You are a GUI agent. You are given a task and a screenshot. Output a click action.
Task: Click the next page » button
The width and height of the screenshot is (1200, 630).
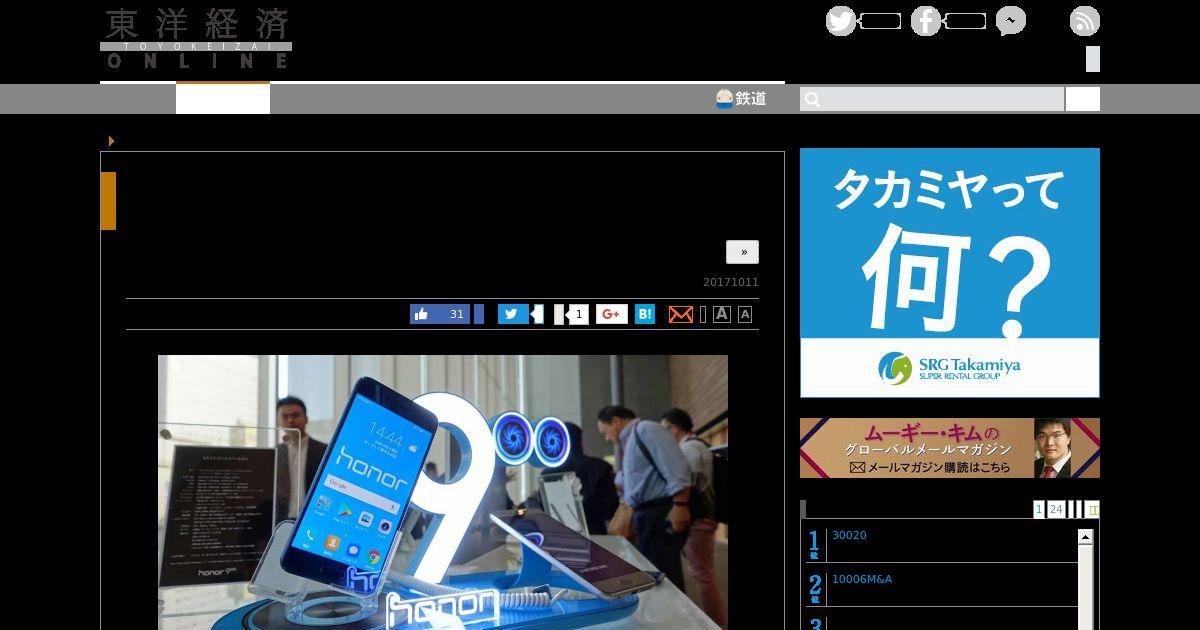(743, 252)
